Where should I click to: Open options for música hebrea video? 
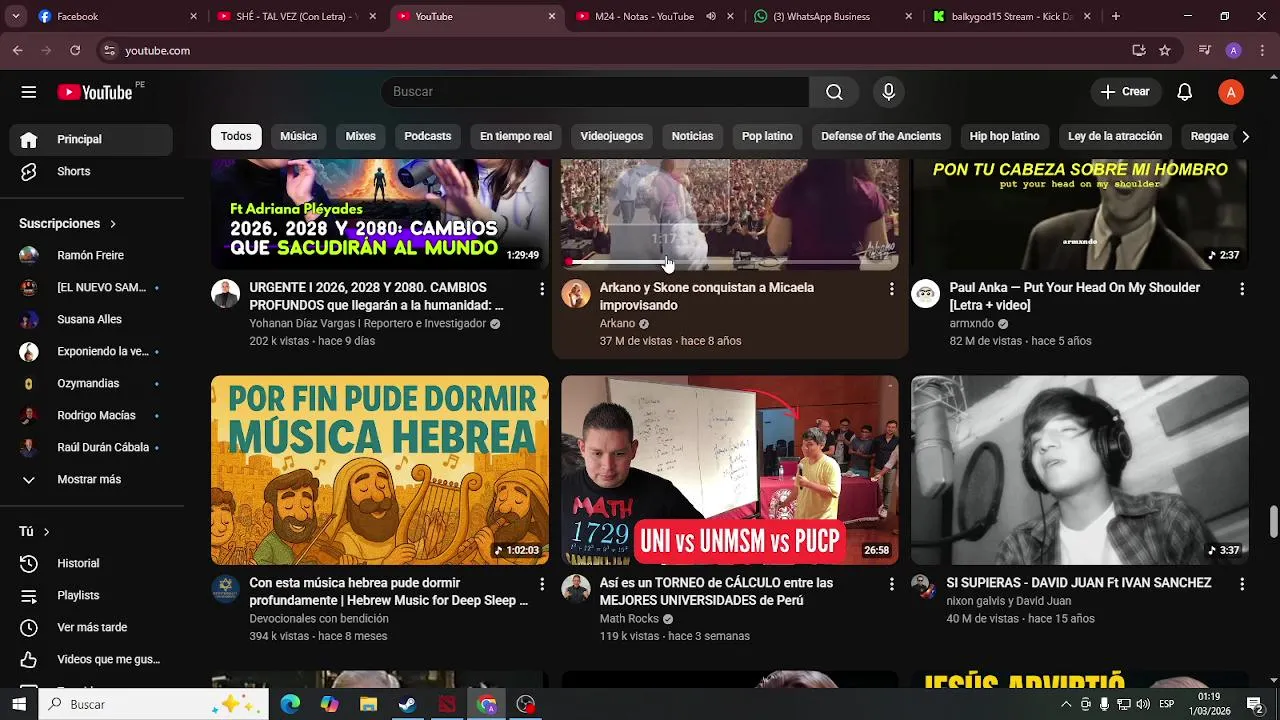[x=541, y=584]
